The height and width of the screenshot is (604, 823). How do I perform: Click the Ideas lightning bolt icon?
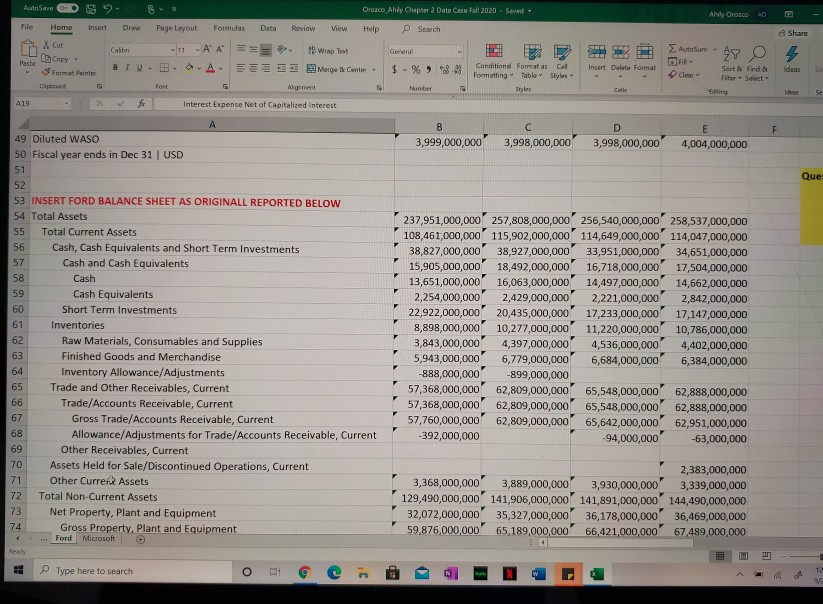click(792, 56)
